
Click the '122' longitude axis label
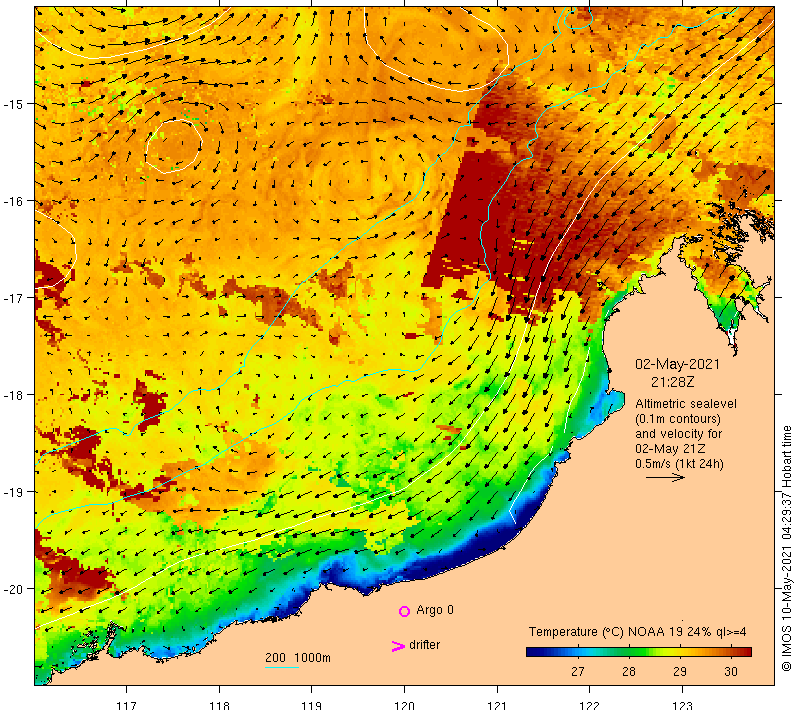(x=590, y=705)
